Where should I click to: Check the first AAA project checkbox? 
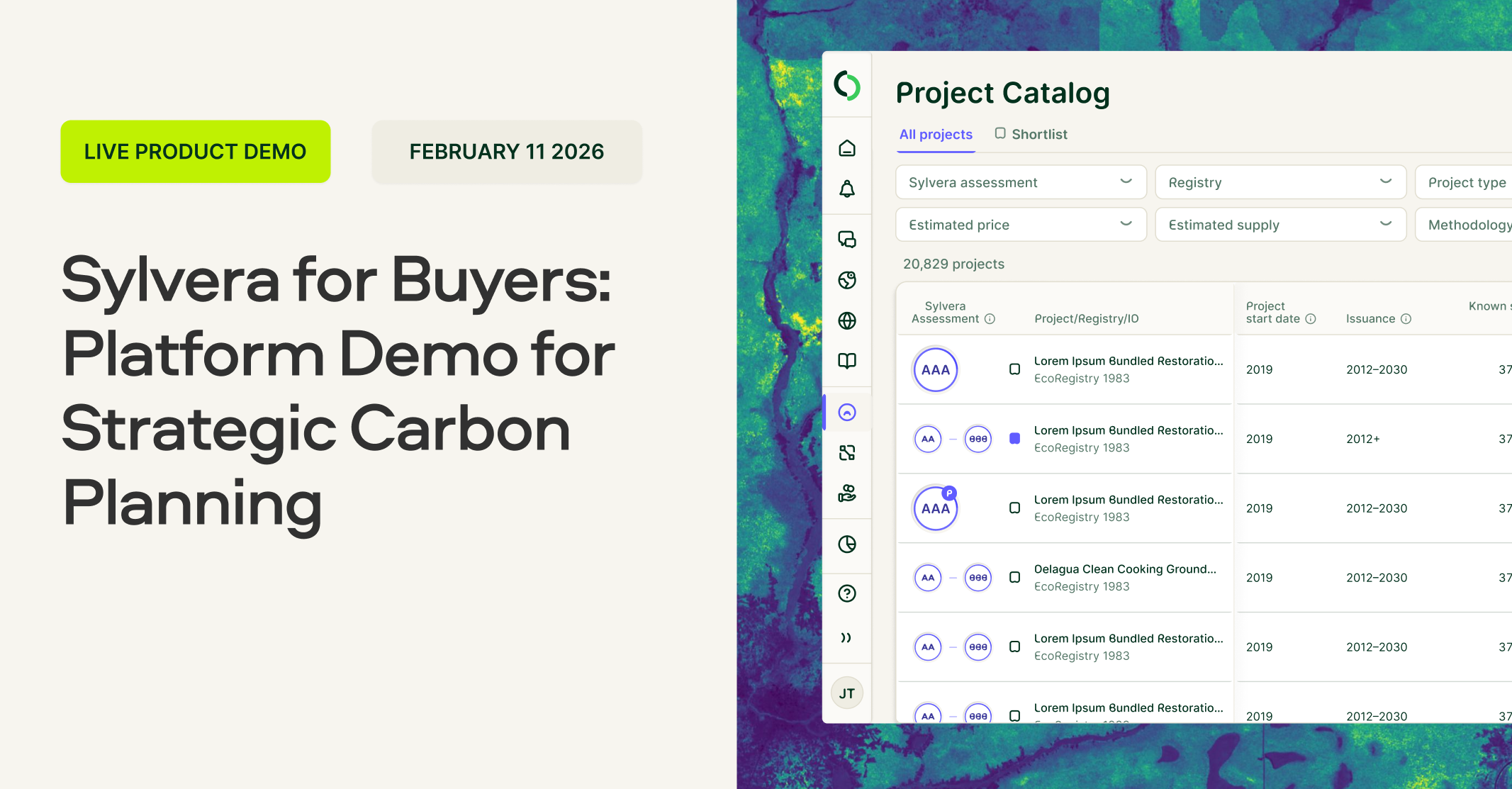pos(1014,369)
